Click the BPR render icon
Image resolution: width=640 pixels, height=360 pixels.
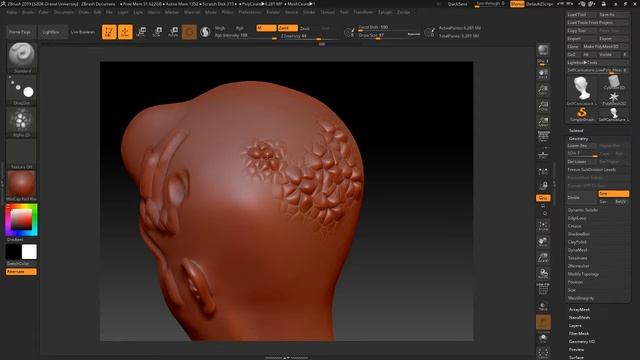(x=543, y=51)
